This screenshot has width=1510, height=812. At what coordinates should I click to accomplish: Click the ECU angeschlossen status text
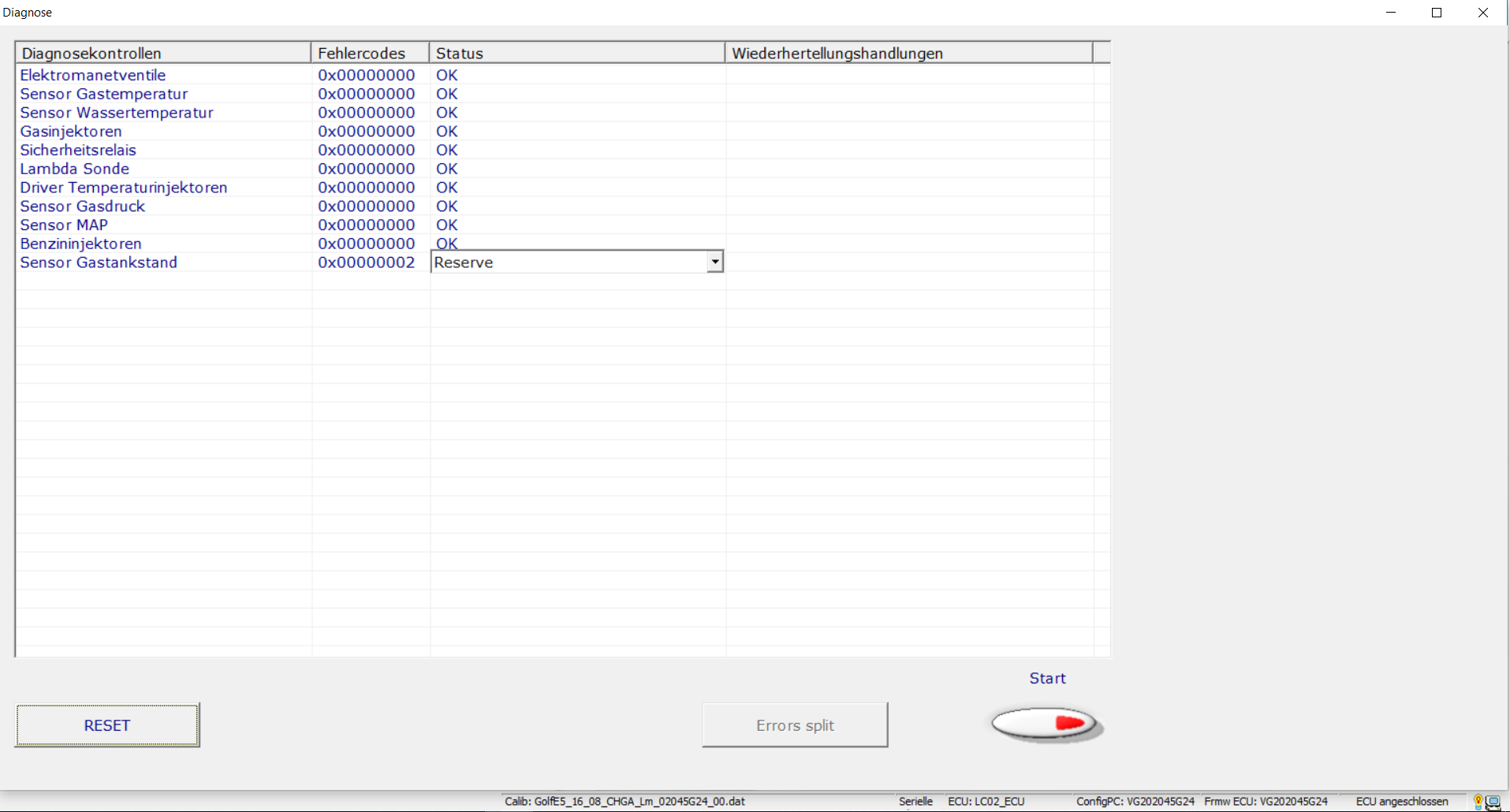tap(1402, 802)
